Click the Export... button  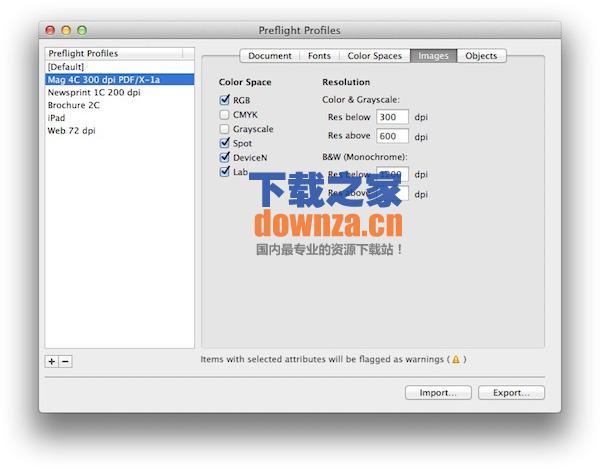point(511,393)
